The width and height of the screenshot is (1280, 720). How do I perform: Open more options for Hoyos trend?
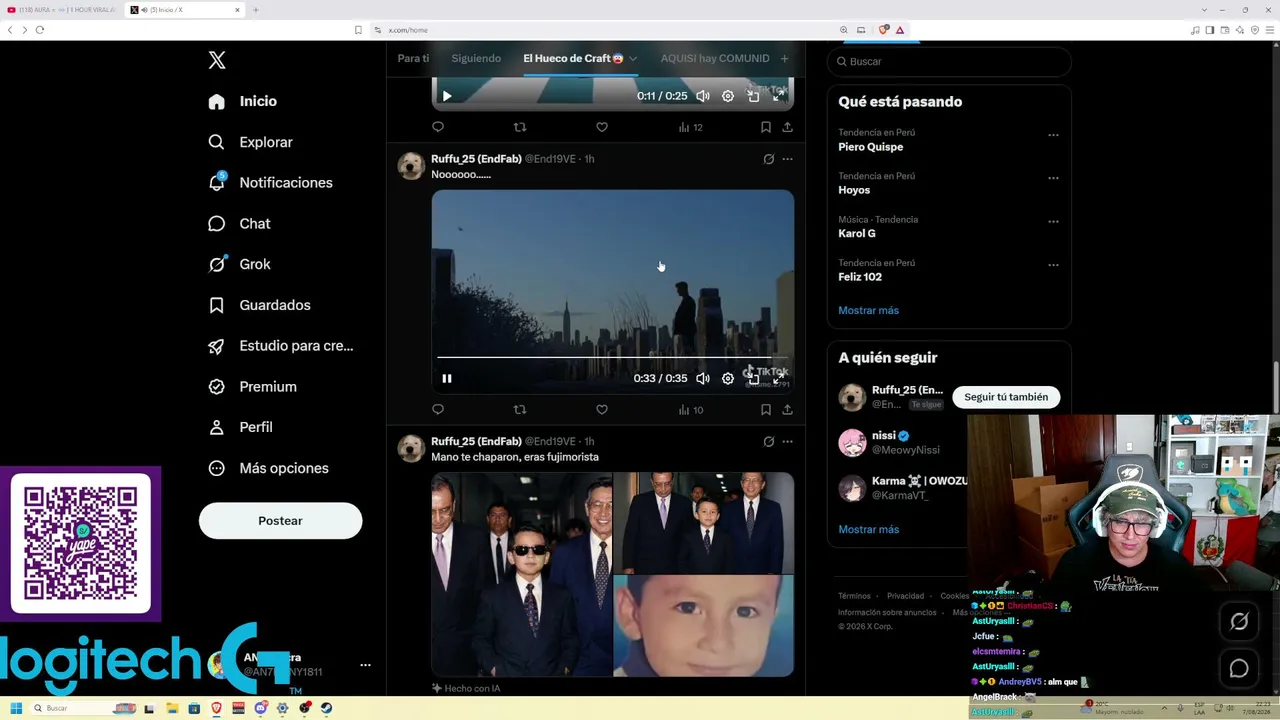(x=1053, y=178)
